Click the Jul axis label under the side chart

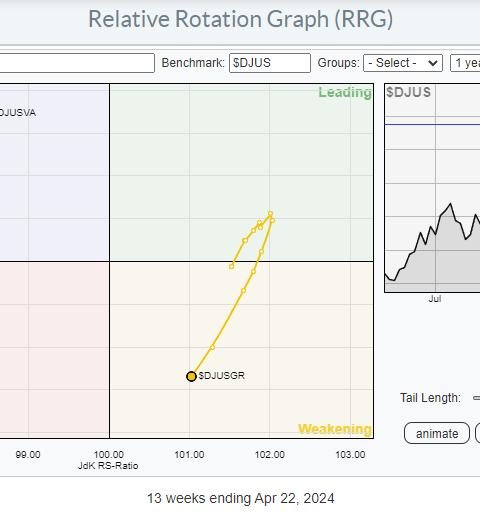[435, 299]
